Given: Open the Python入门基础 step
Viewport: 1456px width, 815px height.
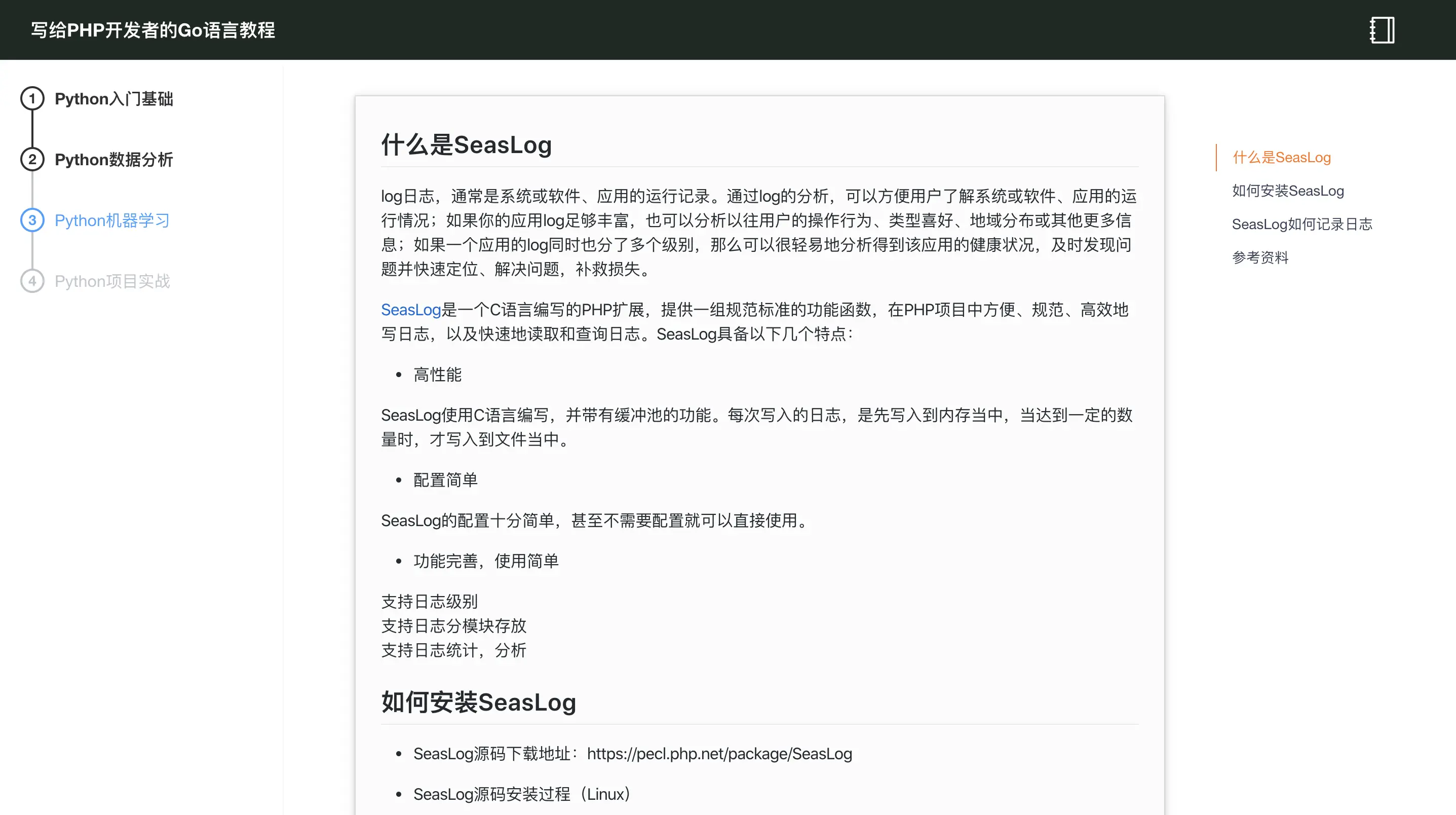Looking at the screenshot, I should [113, 99].
